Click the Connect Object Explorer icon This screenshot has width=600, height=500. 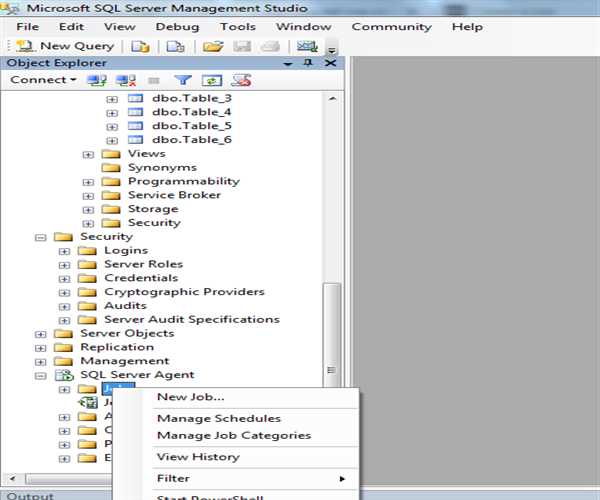(97, 80)
